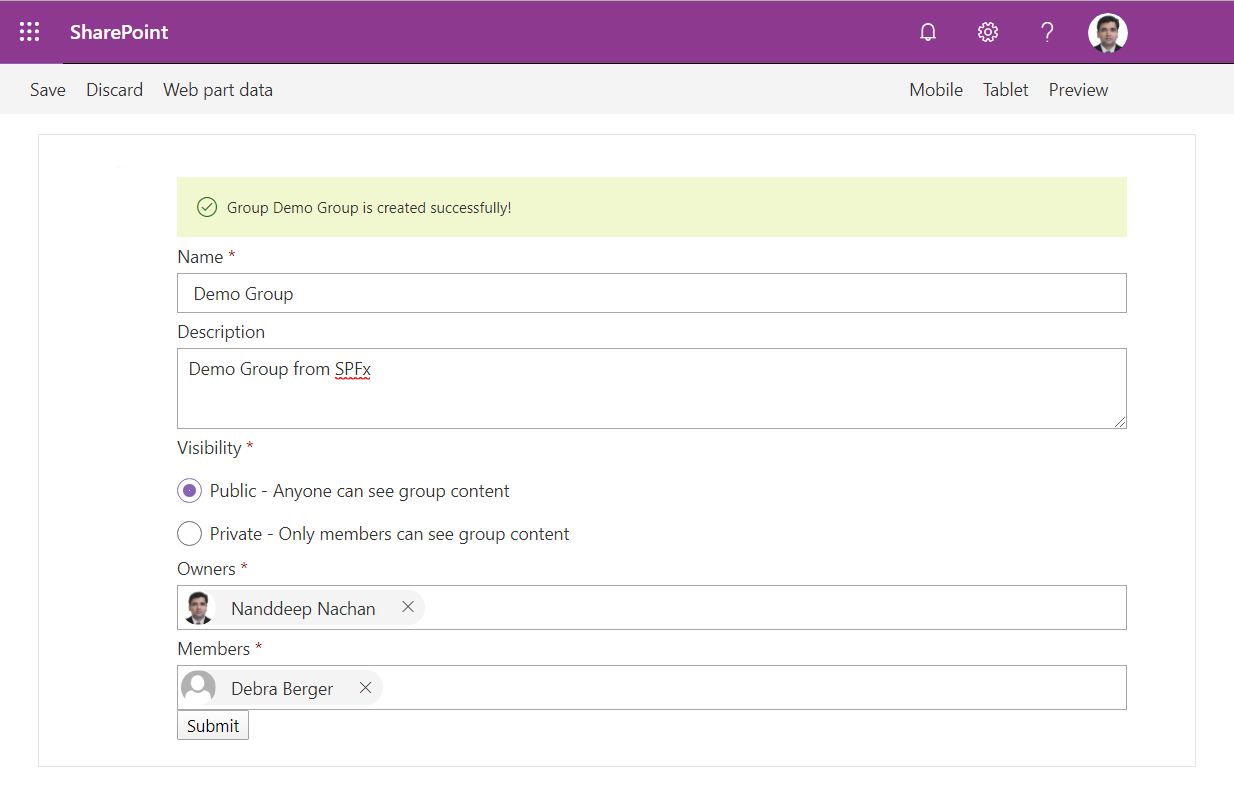
Task: Open the notifications bell
Action: 928,32
